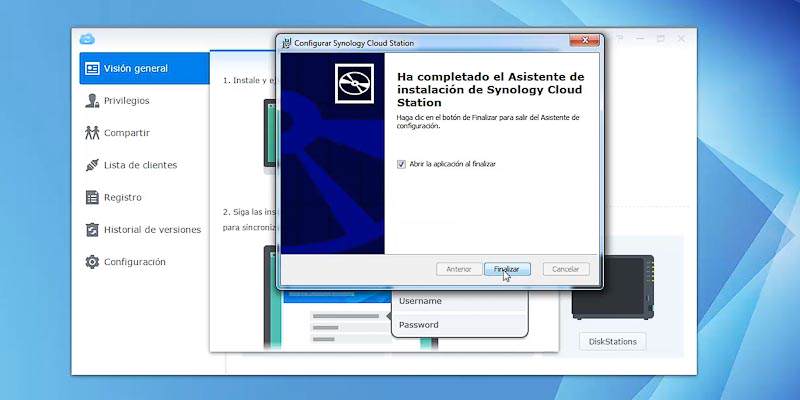This screenshot has width=800, height=400.
Task: Click the Lista de clientes plug icon
Action: tap(92, 165)
